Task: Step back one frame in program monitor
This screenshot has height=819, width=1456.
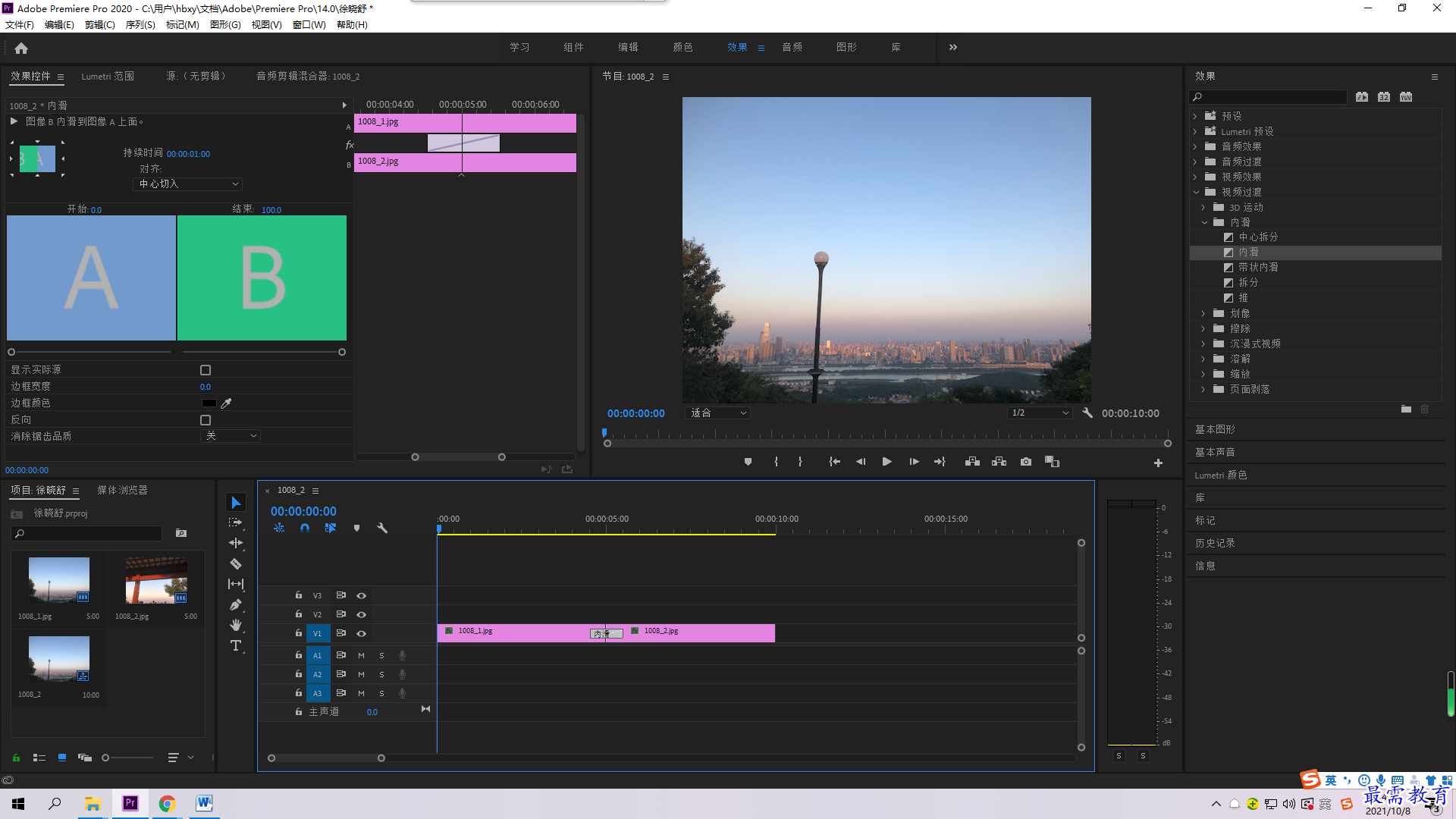Action: 860,462
